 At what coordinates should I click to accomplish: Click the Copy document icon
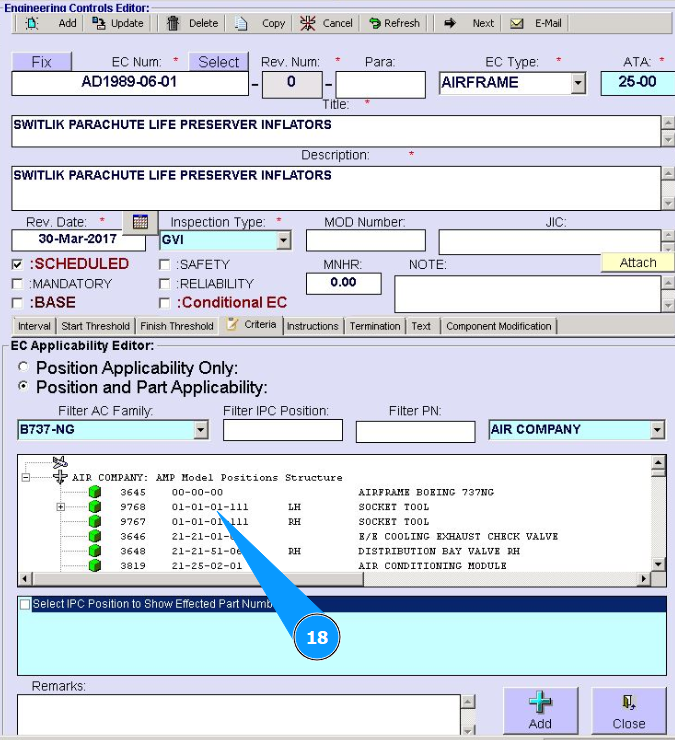click(241, 23)
